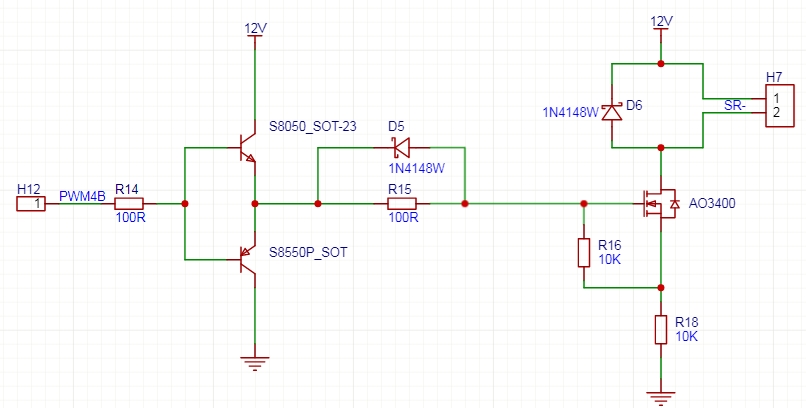This screenshot has width=806, height=408.
Task: Select the H7 two-pin header symbol
Action: click(x=782, y=106)
